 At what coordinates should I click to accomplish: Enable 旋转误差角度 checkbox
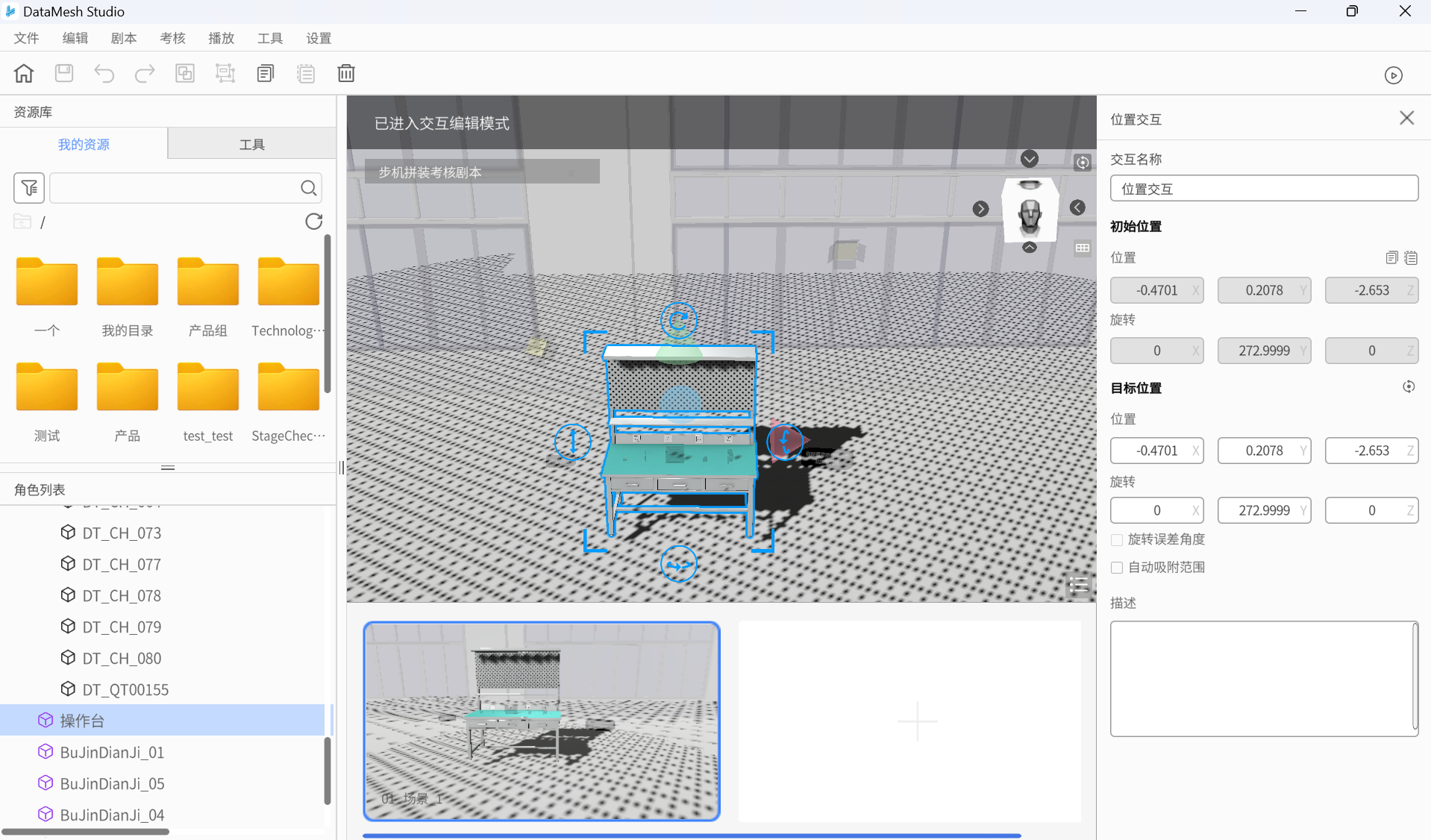1117,539
